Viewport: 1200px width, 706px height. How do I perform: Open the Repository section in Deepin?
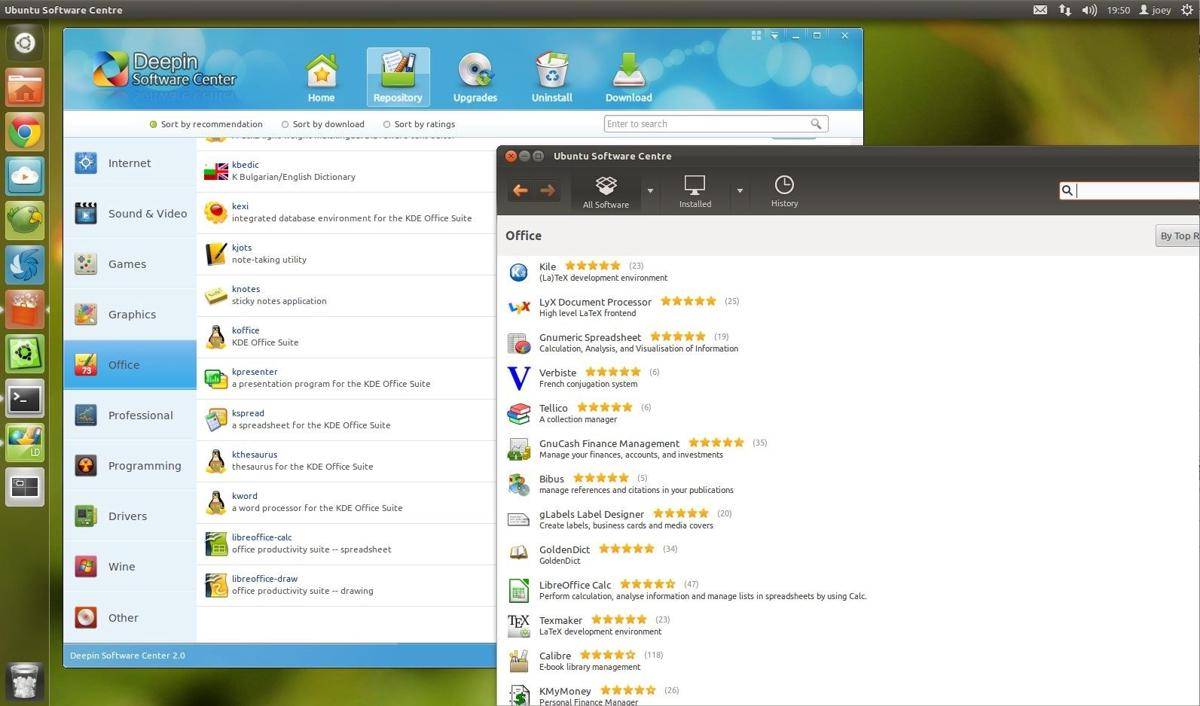click(398, 77)
